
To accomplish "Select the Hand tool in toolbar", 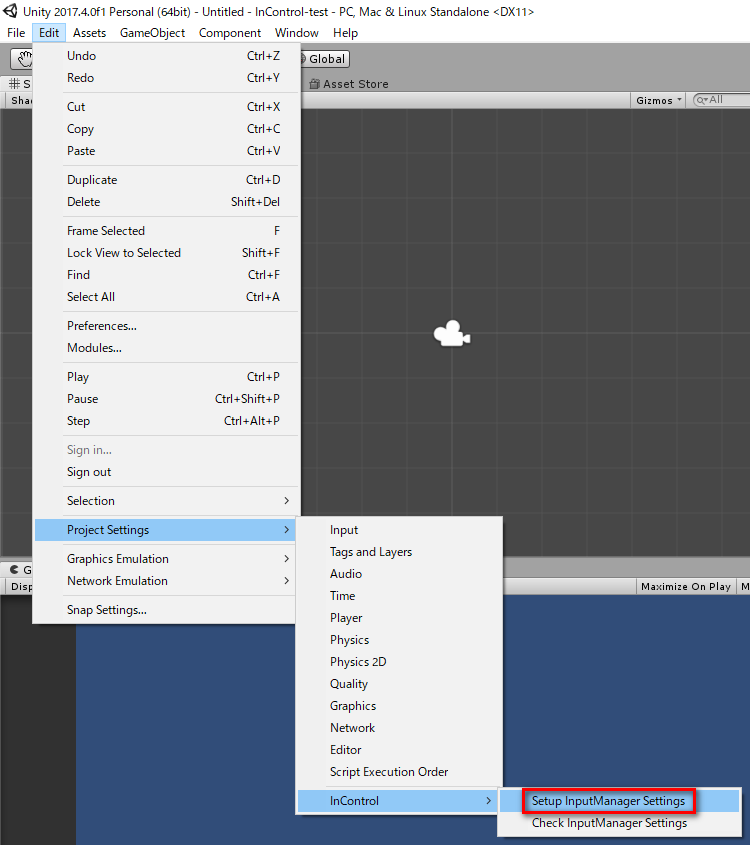I will 22,59.
